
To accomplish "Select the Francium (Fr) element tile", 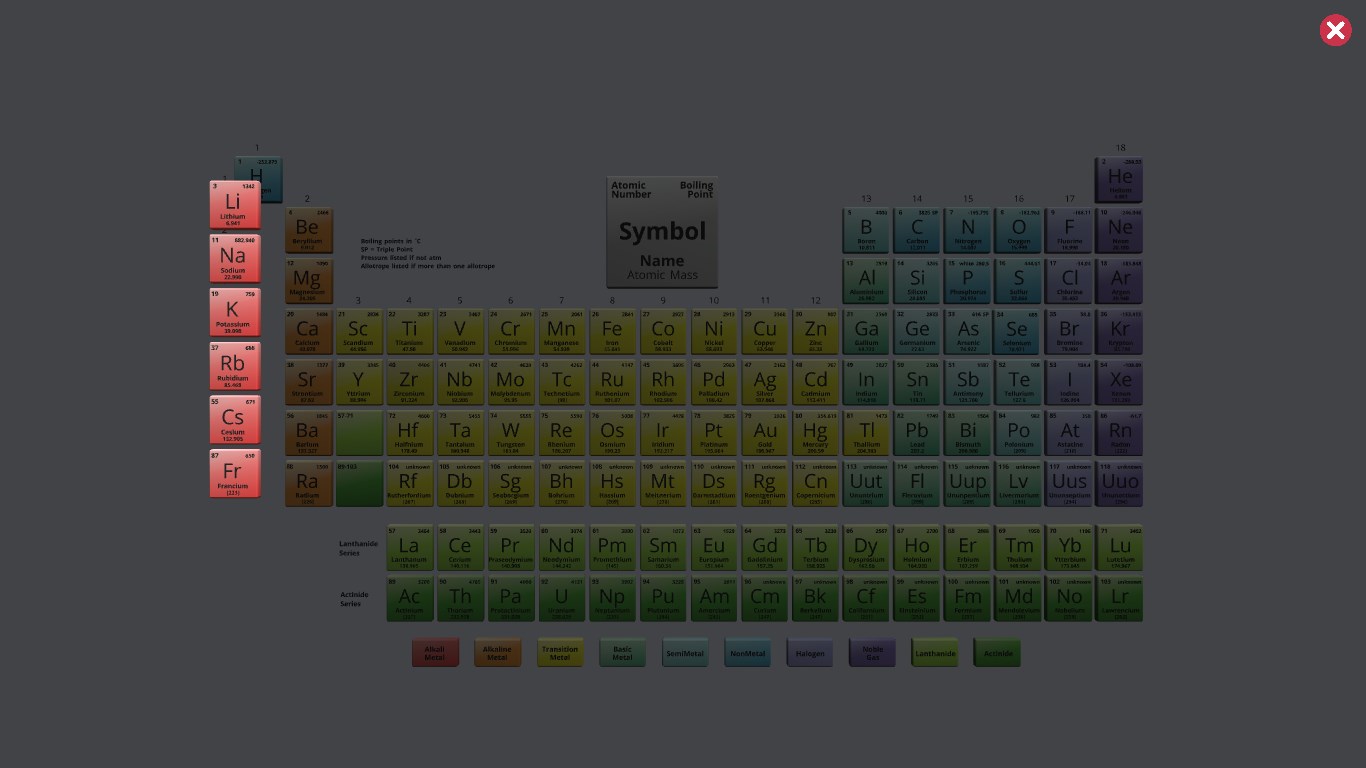I will (234, 474).
